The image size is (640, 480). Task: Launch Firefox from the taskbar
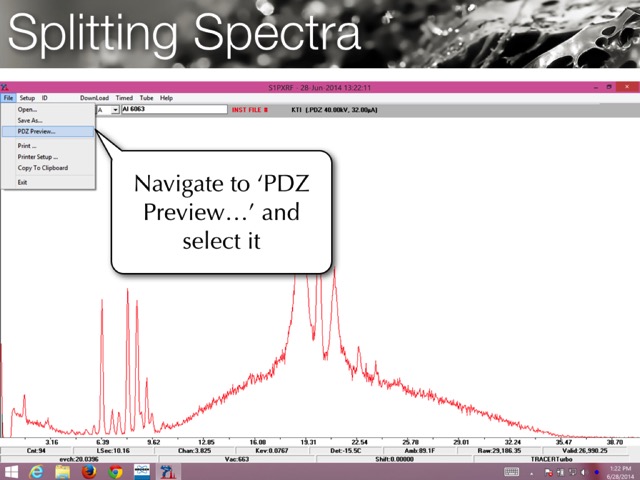pos(89,471)
